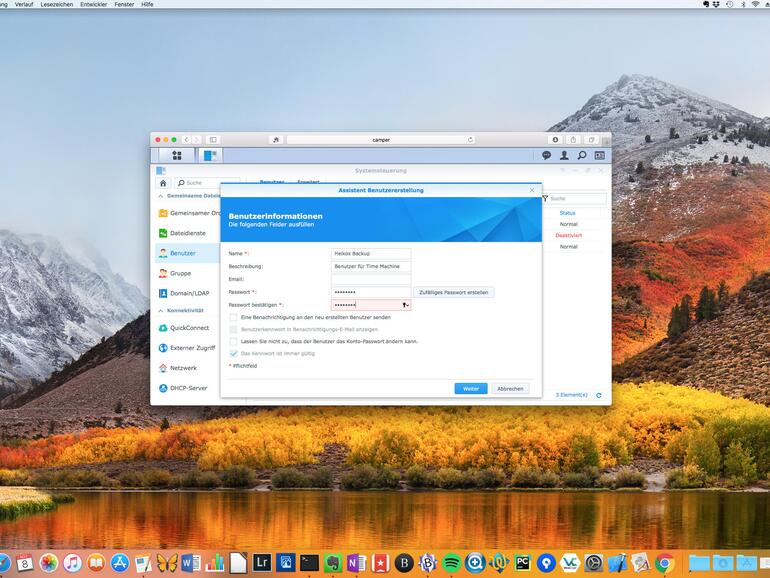Open the DSM widgets panel icon
770x578 pixels.
click(600, 155)
